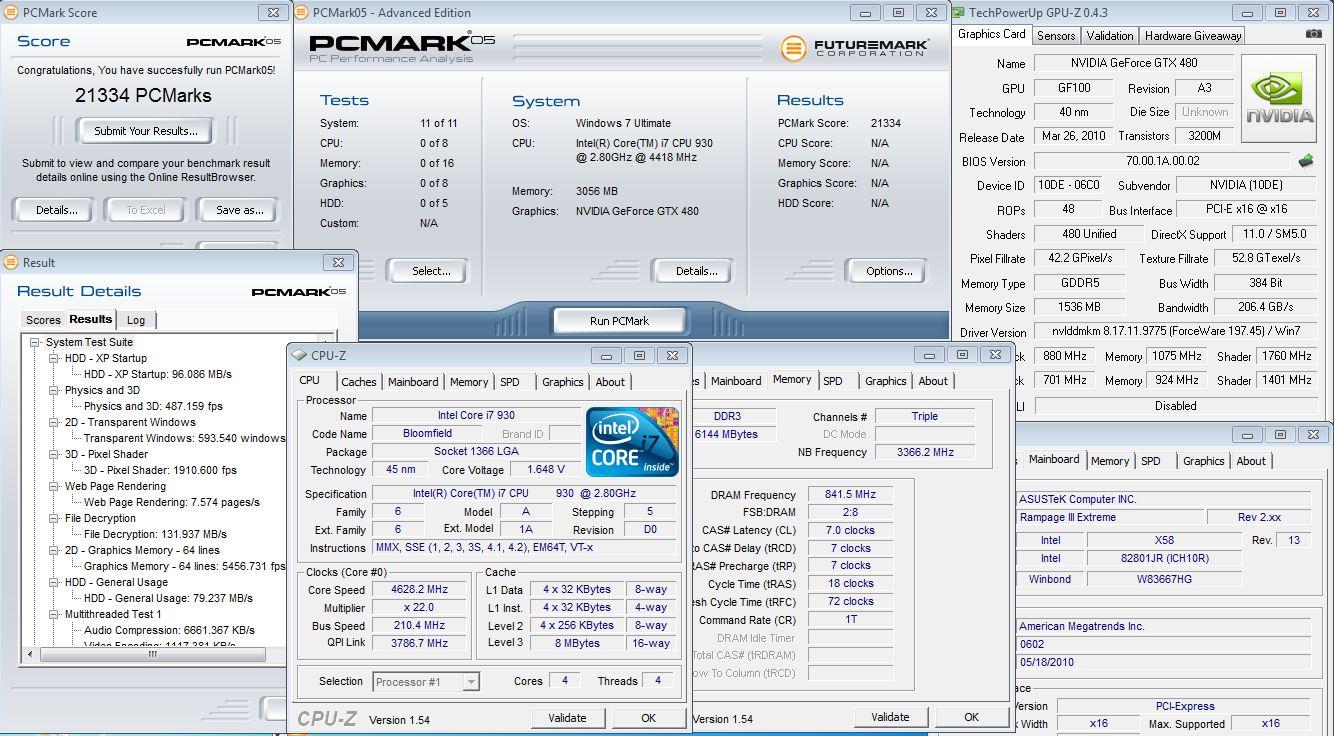This screenshot has width=1334, height=736.
Task: Click the Bandwidth 206.4 GB/s value
Action: point(1266,307)
